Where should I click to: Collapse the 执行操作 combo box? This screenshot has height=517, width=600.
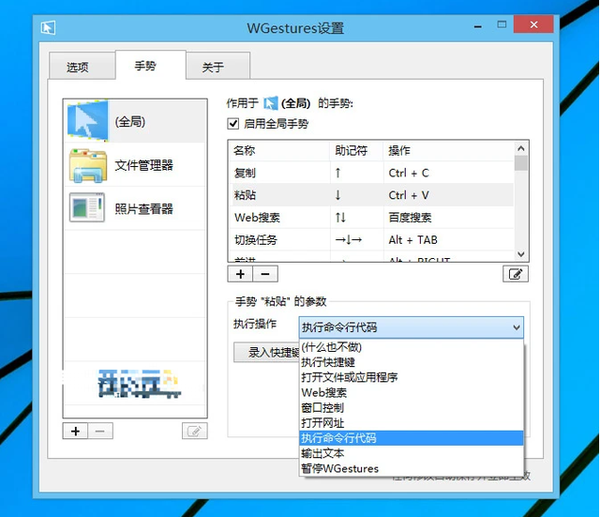click(x=516, y=327)
